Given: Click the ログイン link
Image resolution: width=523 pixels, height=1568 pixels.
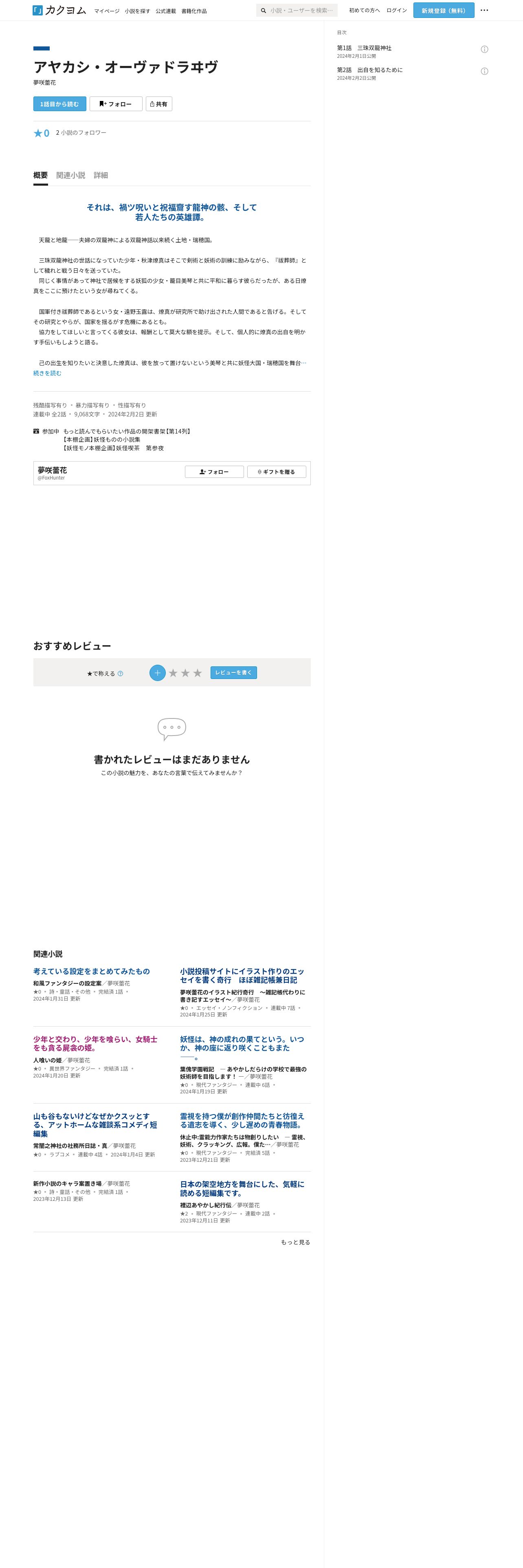Looking at the screenshot, I should [397, 10].
